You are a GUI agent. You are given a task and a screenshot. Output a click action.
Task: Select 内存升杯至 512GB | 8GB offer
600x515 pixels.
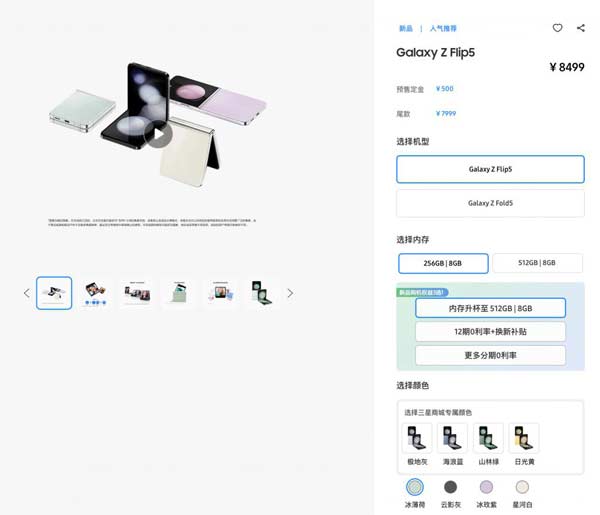coord(490,308)
